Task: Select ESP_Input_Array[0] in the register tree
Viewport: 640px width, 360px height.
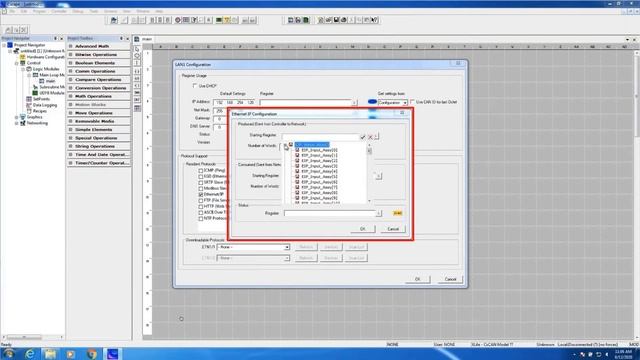Action: pos(319,150)
